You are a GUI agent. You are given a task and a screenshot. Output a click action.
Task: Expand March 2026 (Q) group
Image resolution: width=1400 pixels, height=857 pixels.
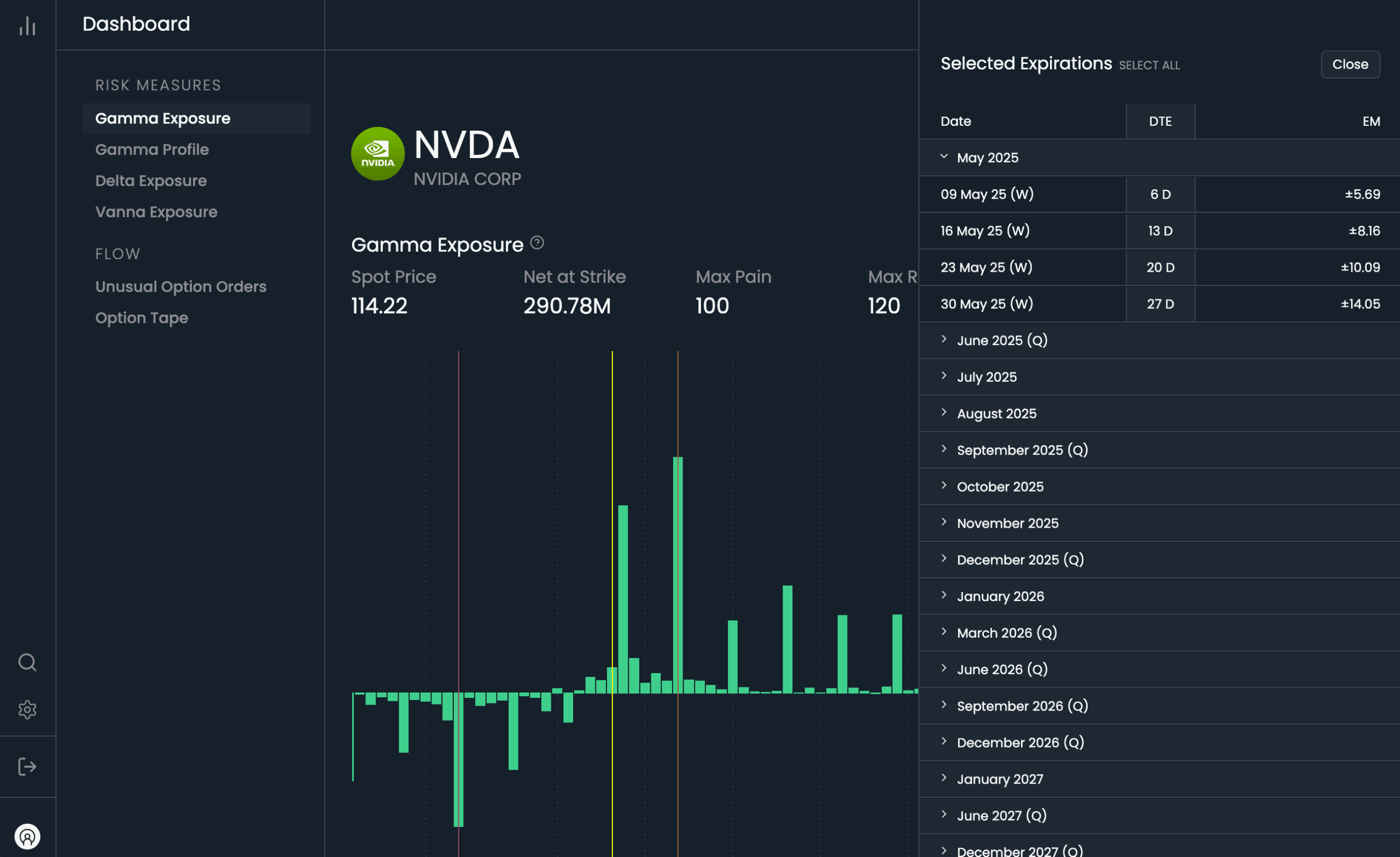(x=1159, y=633)
